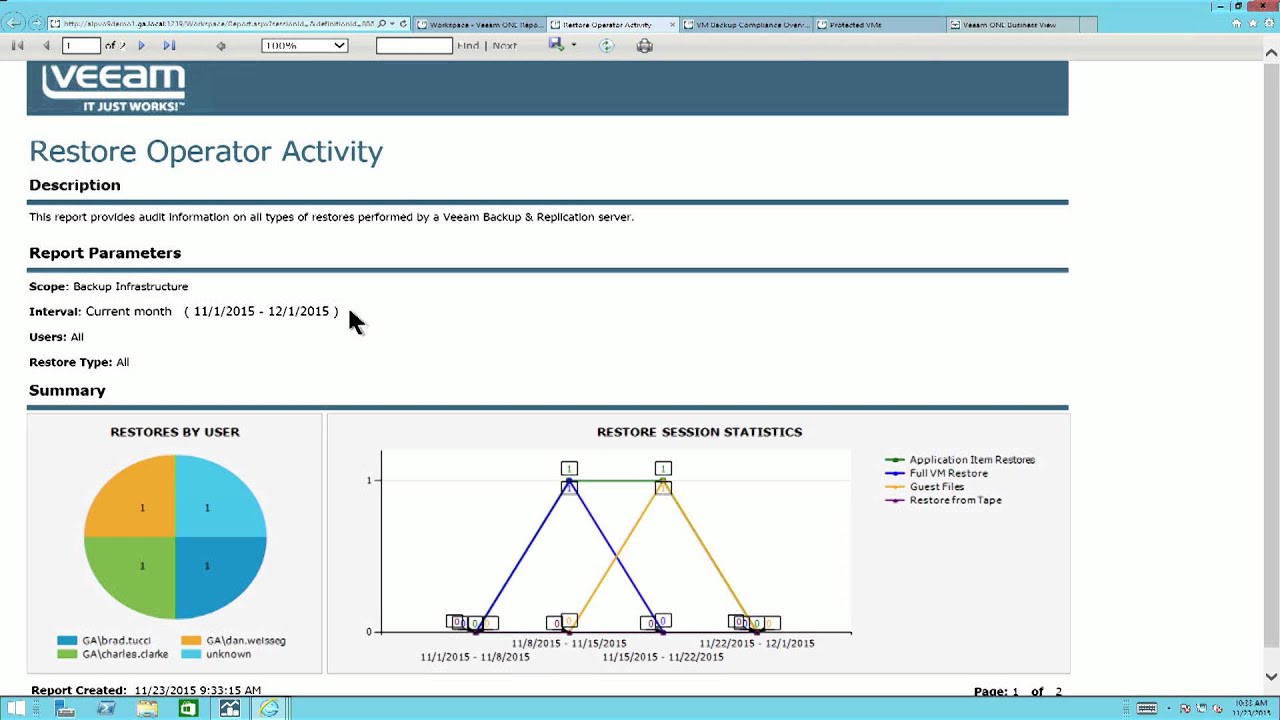Click the find text search box
The width and height of the screenshot is (1280, 720).
pyautogui.click(x=414, y=45)
